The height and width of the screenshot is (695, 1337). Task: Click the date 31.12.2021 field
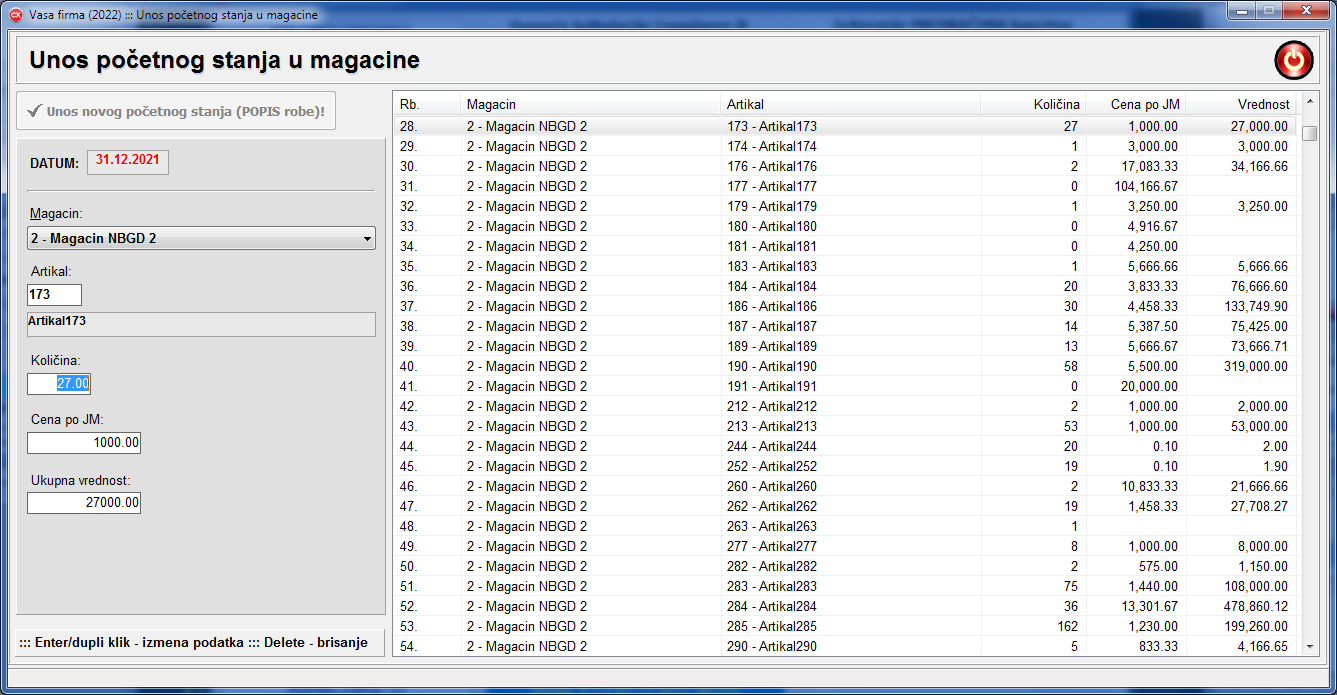(x=128, y=162)
